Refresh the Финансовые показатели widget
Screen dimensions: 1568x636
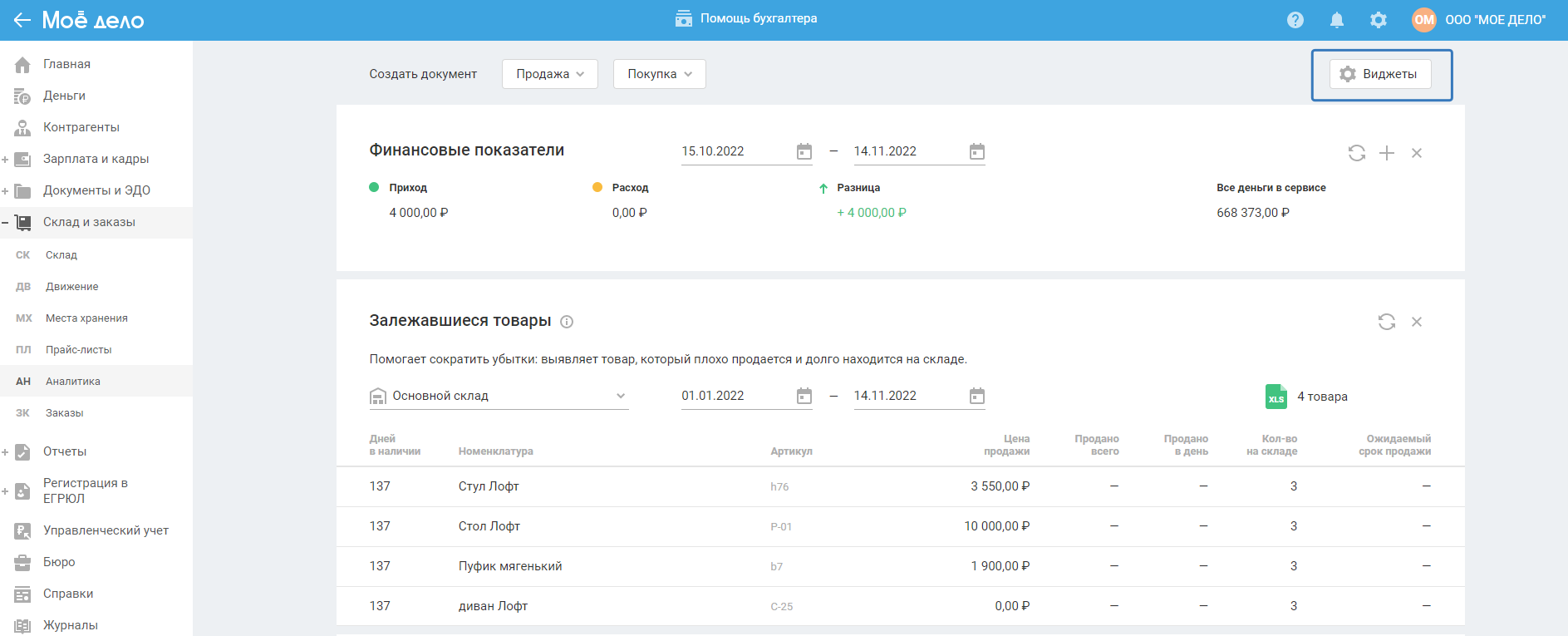pos(1356,153)
